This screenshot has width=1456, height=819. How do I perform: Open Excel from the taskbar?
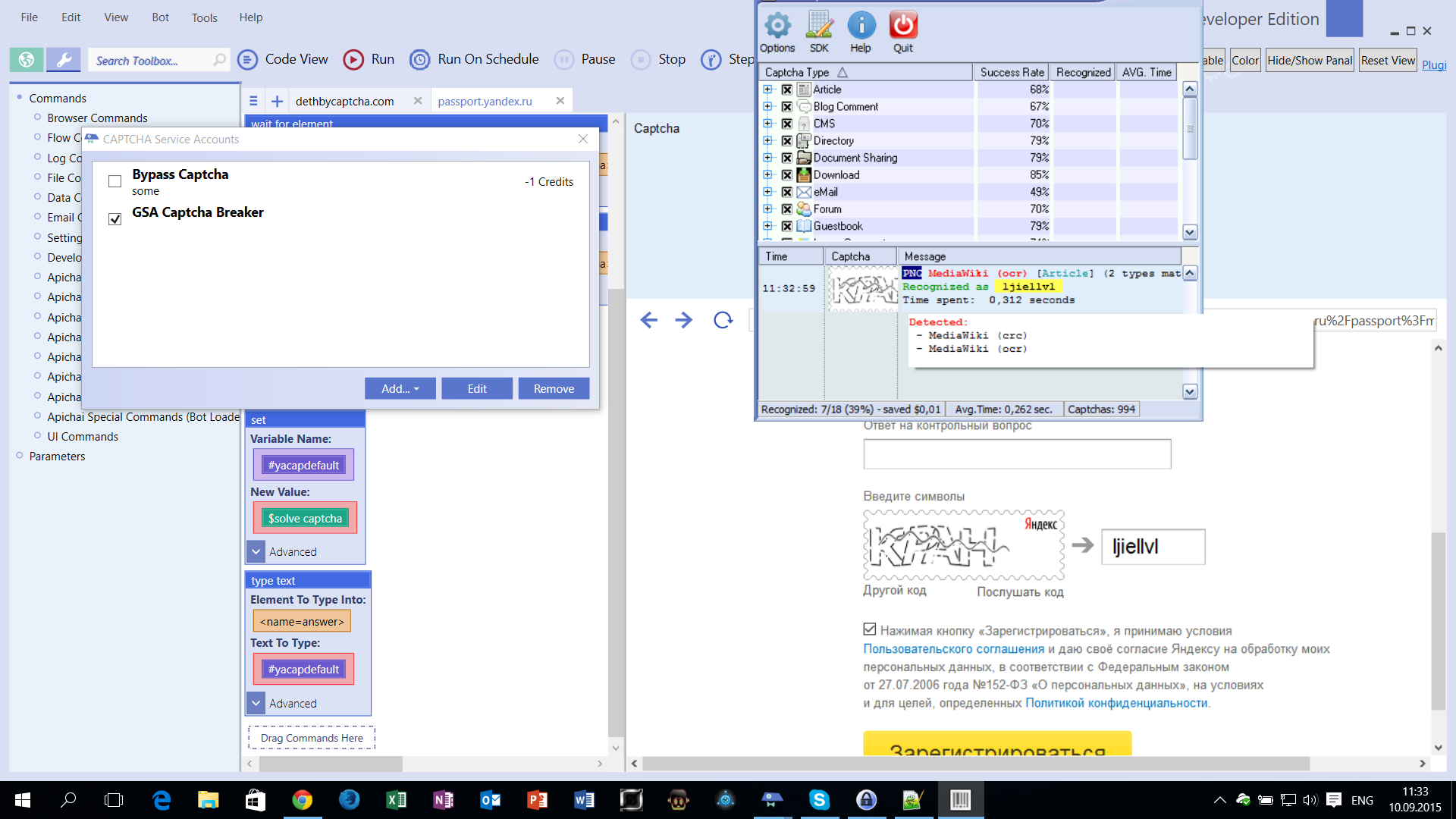tap(396, 800)
